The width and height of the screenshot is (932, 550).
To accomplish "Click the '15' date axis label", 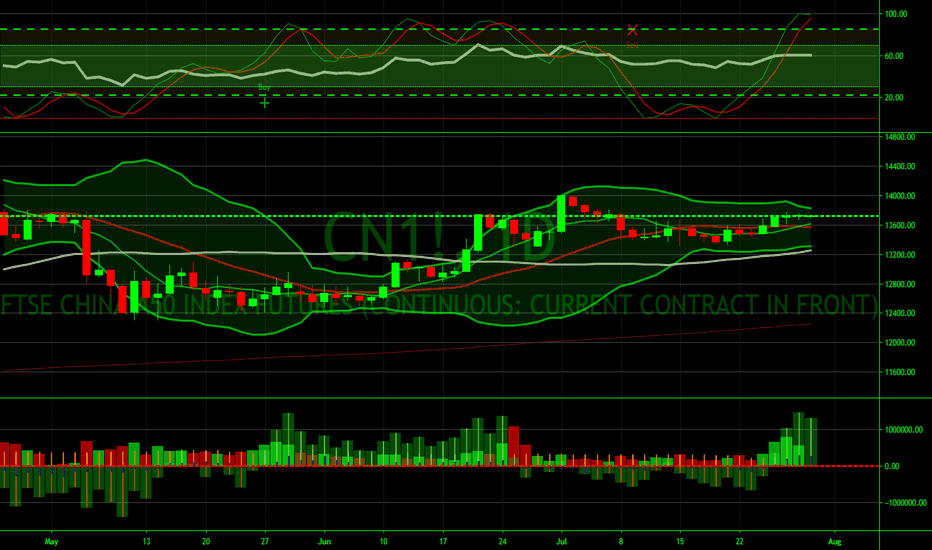I will click(680, 542).
